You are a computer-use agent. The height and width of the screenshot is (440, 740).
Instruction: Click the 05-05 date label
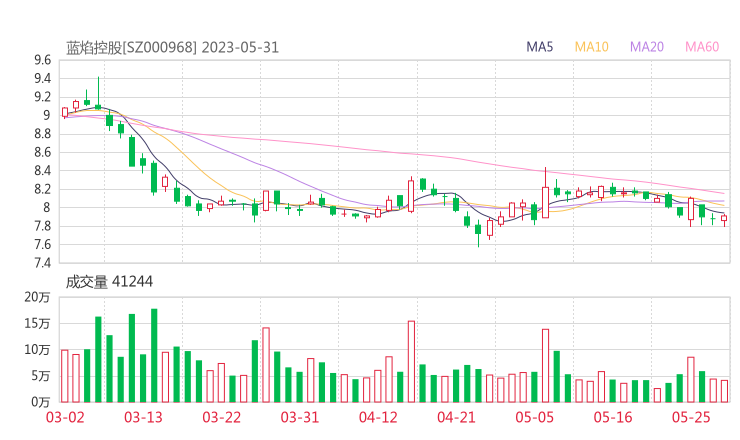[x=534, y=417]
